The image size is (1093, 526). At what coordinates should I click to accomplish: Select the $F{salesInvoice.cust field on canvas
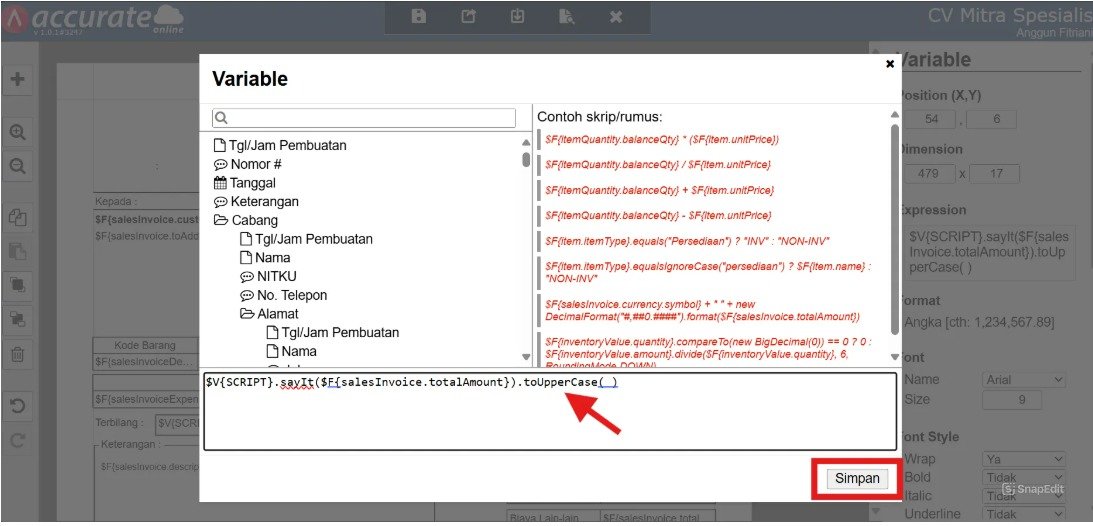coord(146,219)
